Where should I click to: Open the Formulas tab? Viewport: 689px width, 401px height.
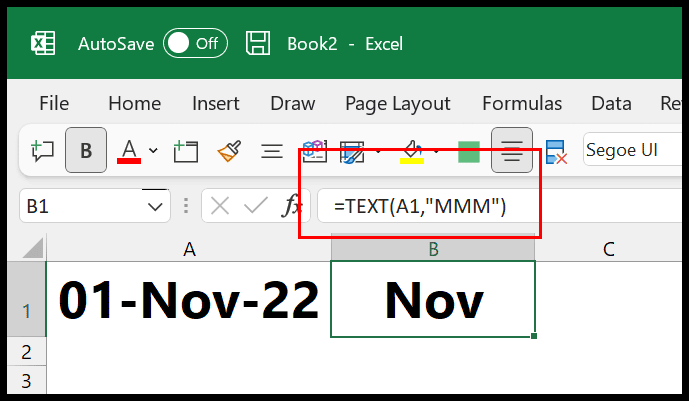(522, 104)
